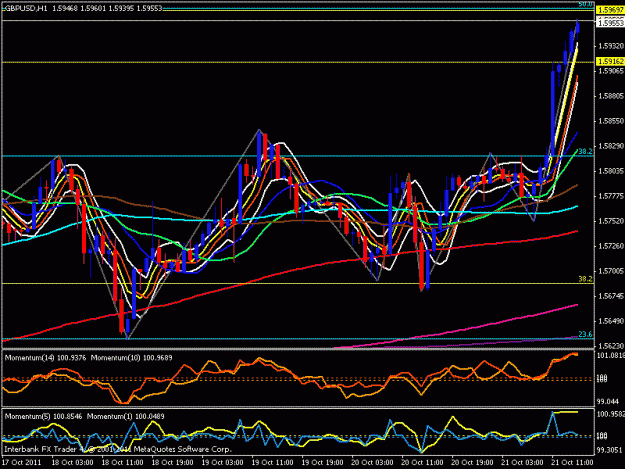
Task: Click the 19 Oct 19:00 time label
Action: [322, 462]
